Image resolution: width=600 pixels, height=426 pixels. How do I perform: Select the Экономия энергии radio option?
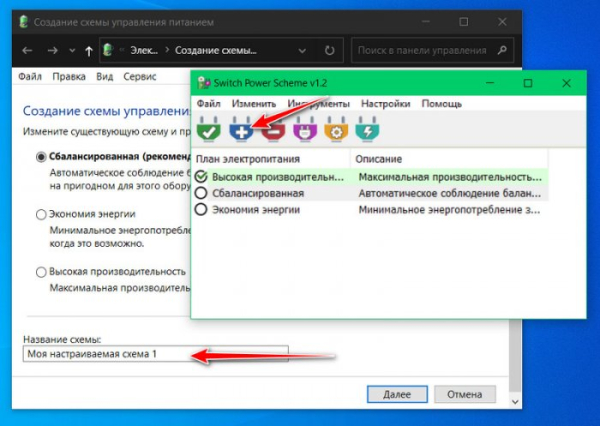pos(41,214)
